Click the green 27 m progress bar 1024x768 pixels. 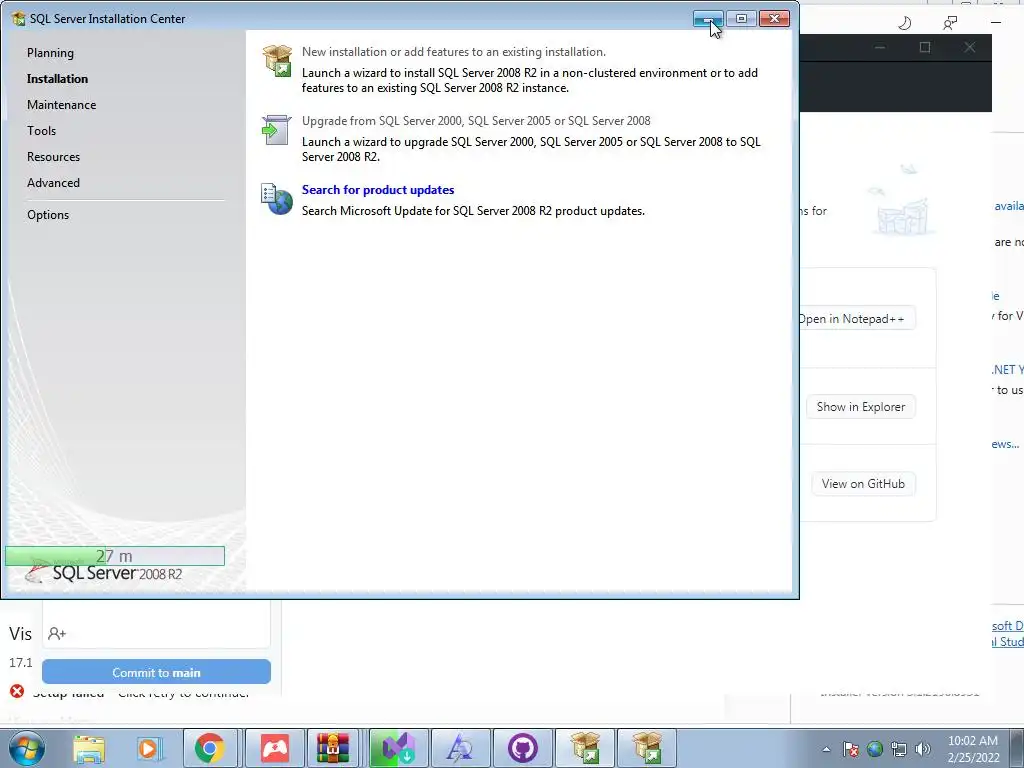[115, 556]
